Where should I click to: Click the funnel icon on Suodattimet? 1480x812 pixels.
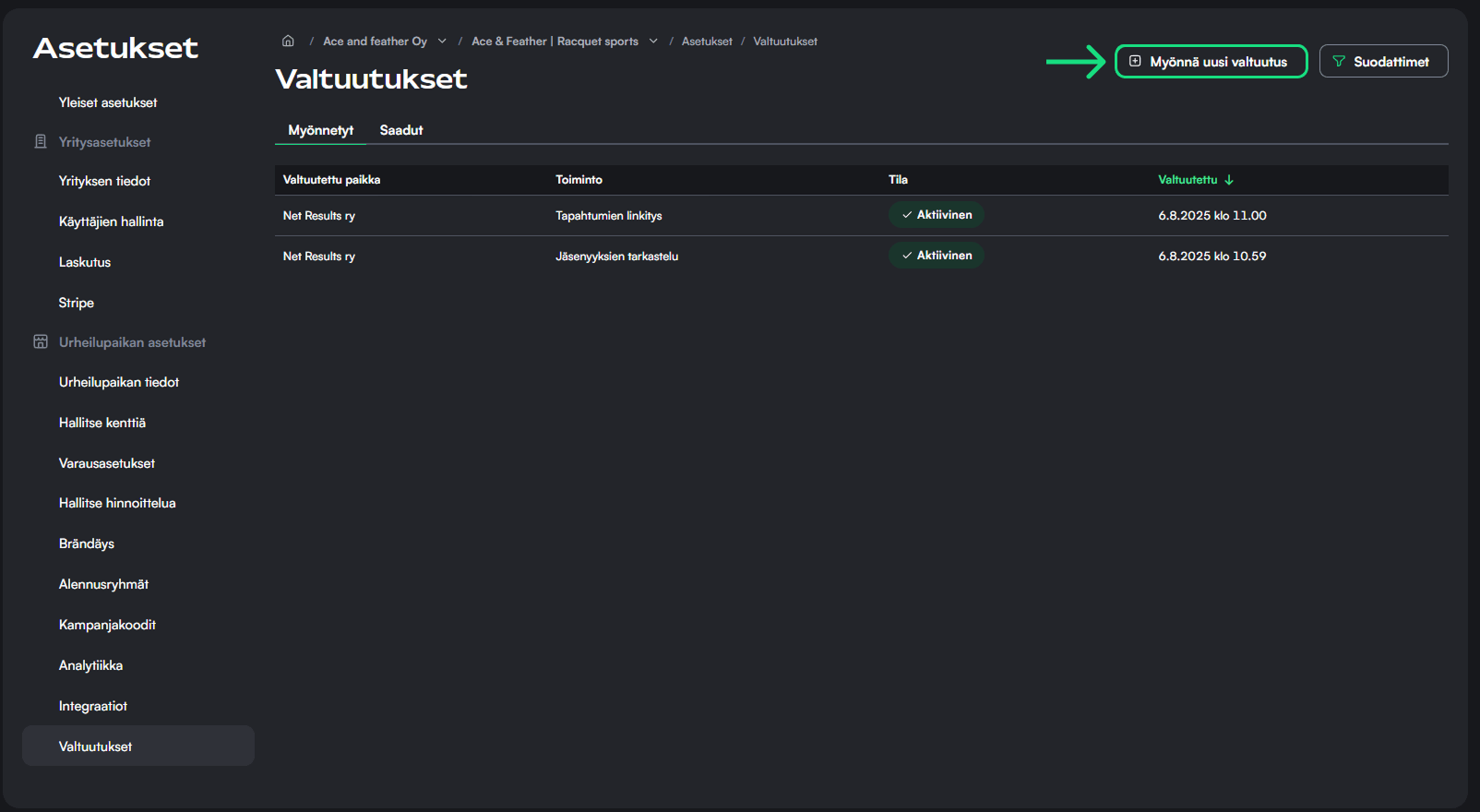point(1339,61)
